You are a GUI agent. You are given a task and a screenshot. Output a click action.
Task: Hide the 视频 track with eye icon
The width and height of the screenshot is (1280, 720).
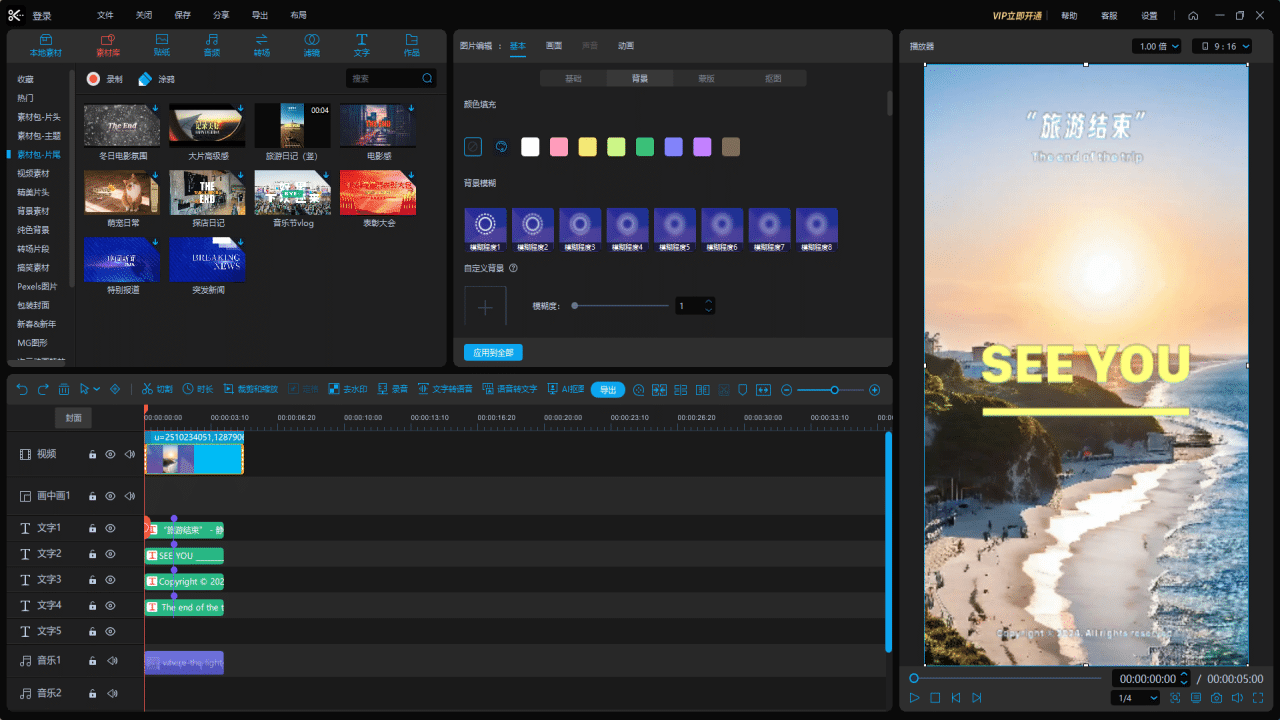(x=110, y=454)
